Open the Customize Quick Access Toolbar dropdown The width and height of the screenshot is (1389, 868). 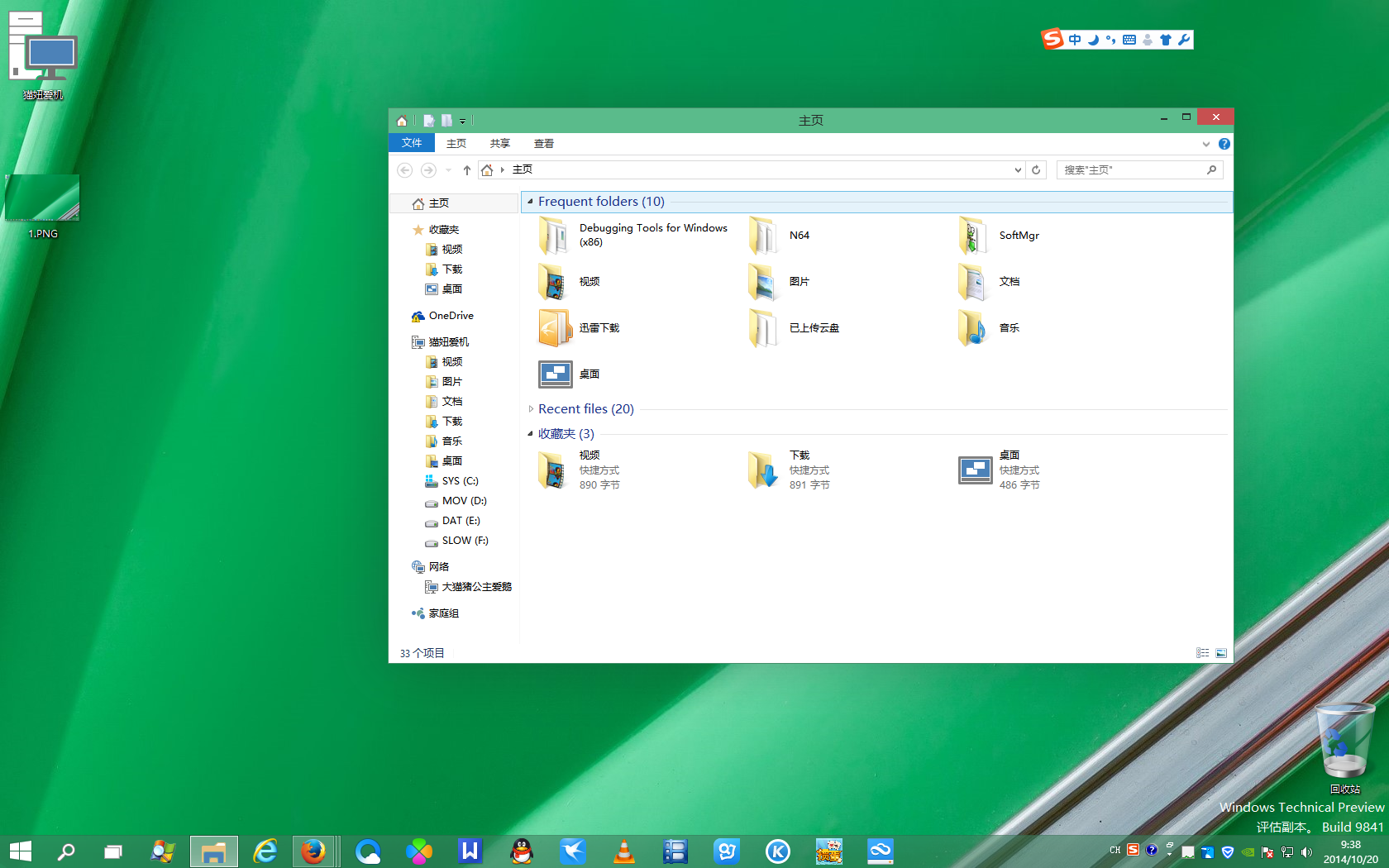(x=462, y=122)
